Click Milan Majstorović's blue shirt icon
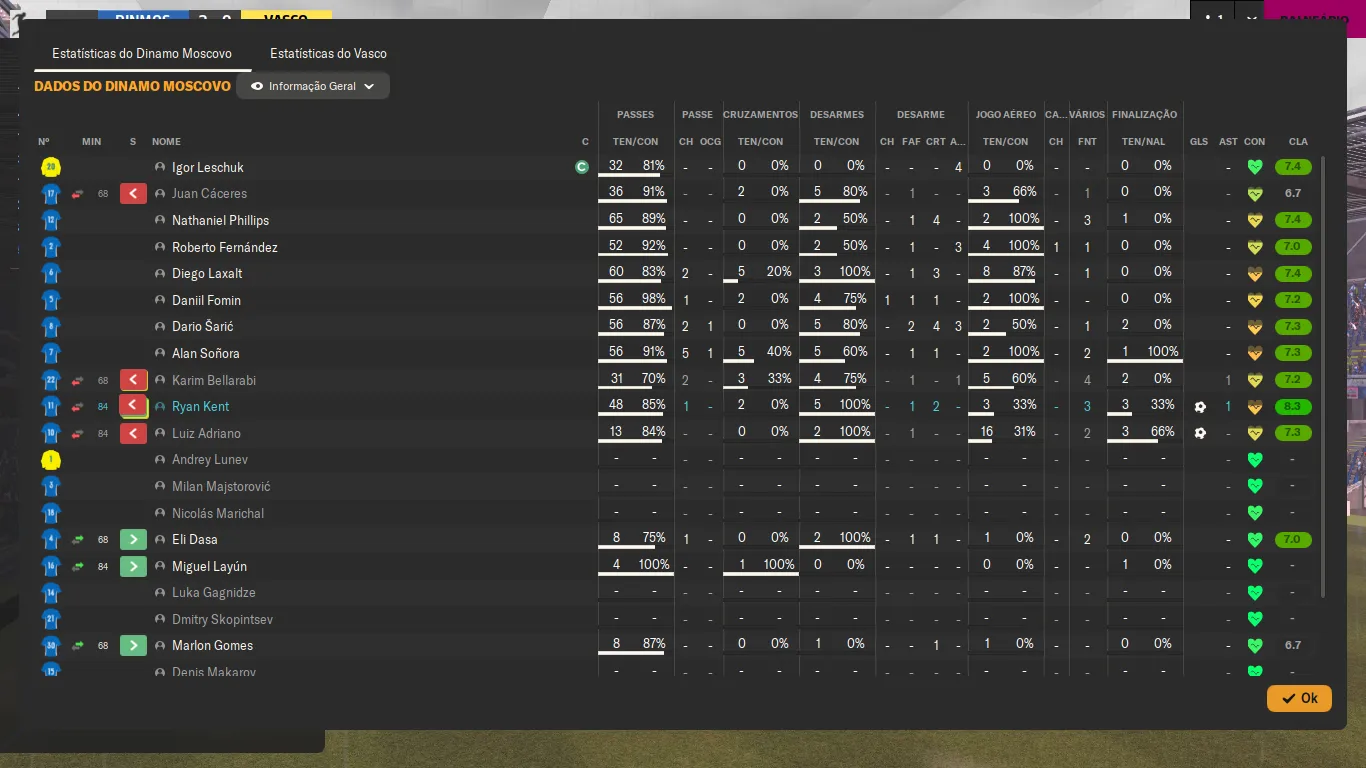This screenshot has width=1366, height=768. [x=51, y=486]
